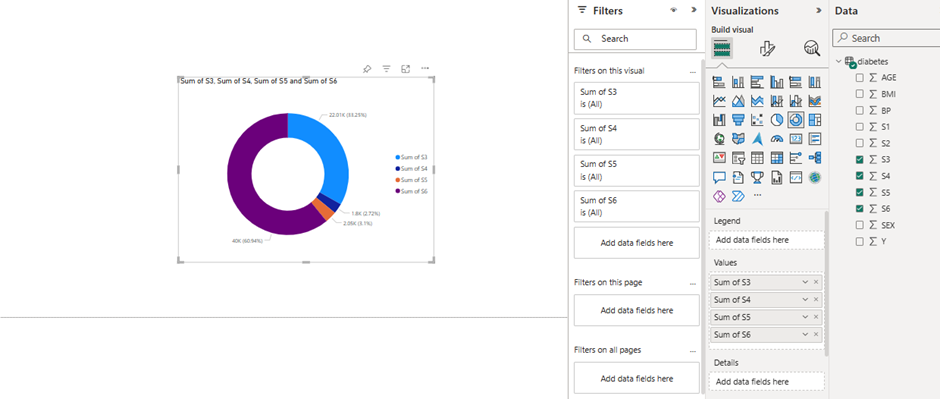Collapse the diabetes table tree

pyautogui.click(x=839, y=61)
